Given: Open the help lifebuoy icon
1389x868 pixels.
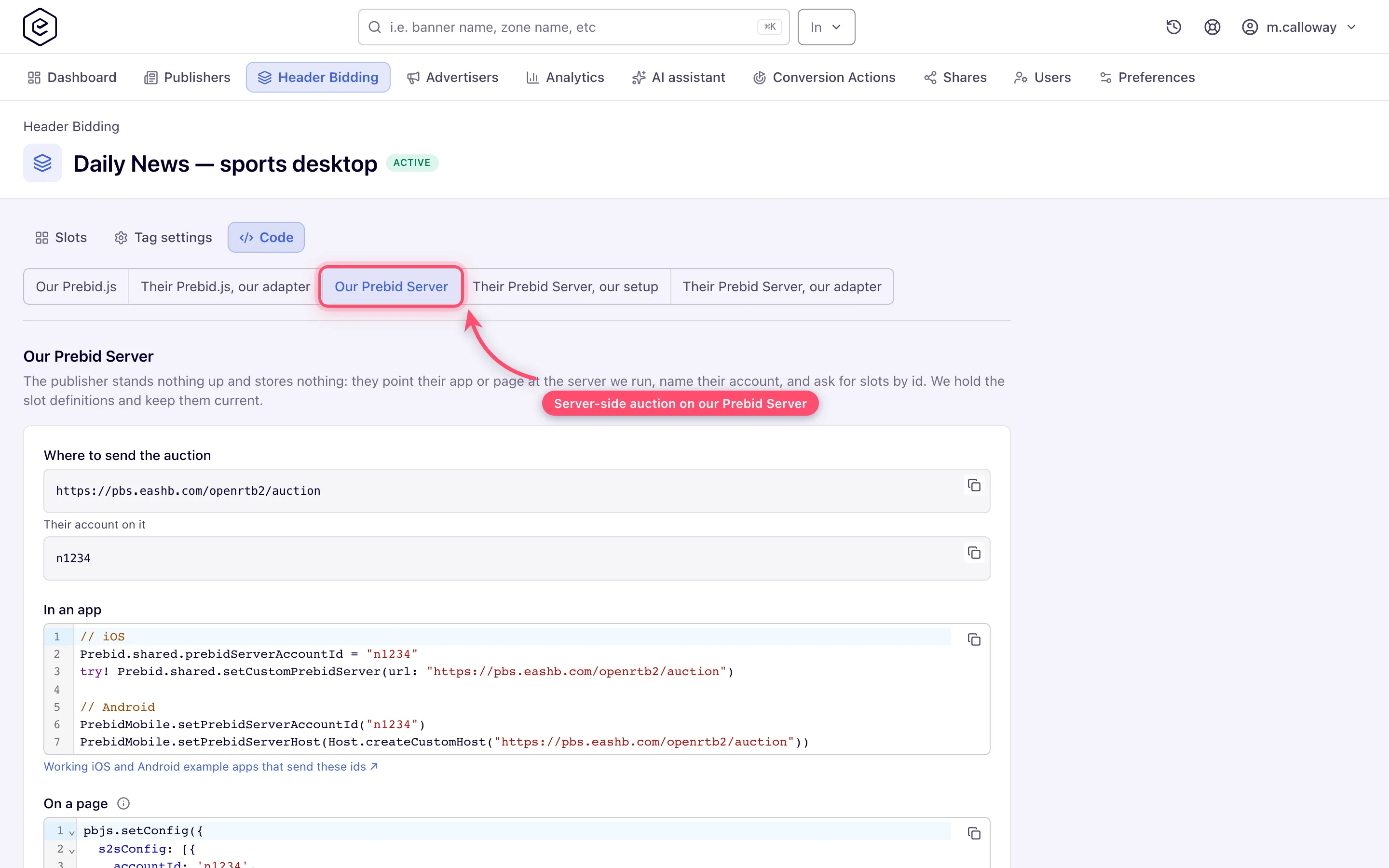Looking at the screenshot, I should 1212,27.
